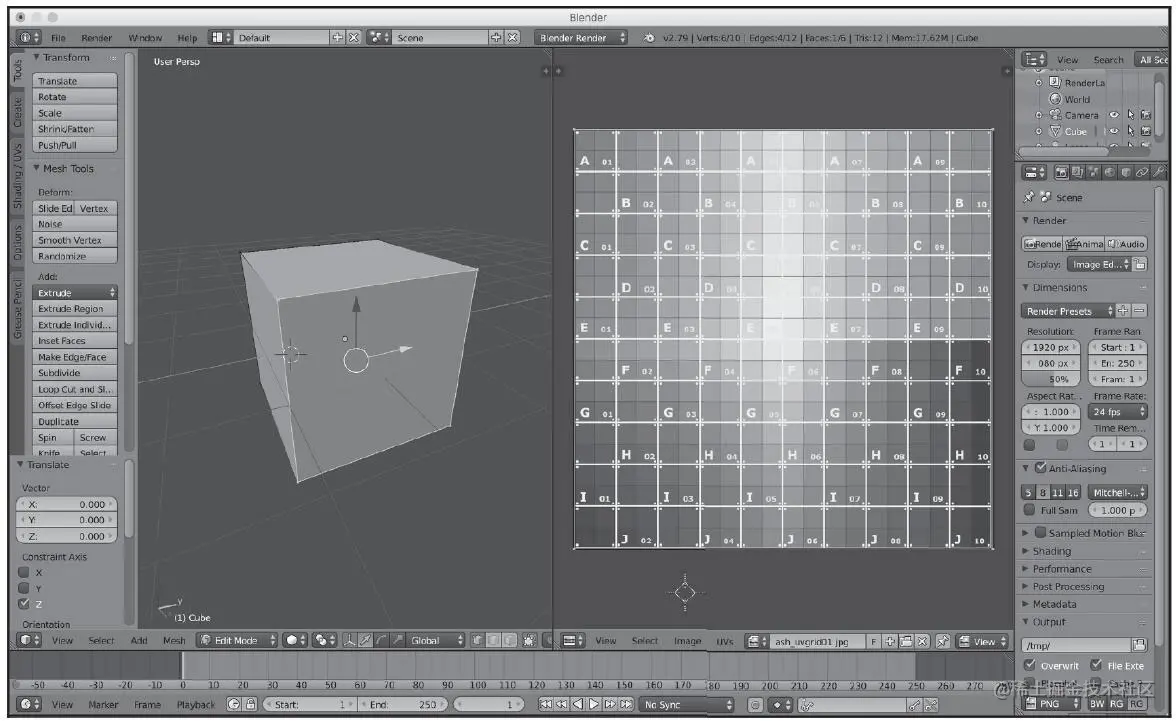Open the Extrude dropdown in Mesh Tools
This screenshot has height=721, width=1176.
tap(74, 293)
